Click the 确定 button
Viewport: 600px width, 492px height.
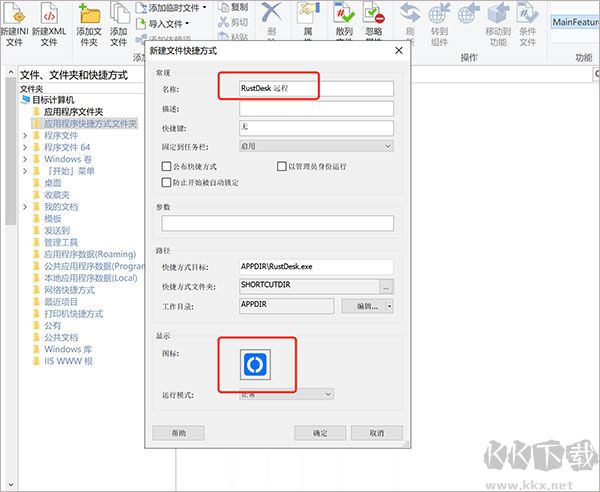click(320, 434)
